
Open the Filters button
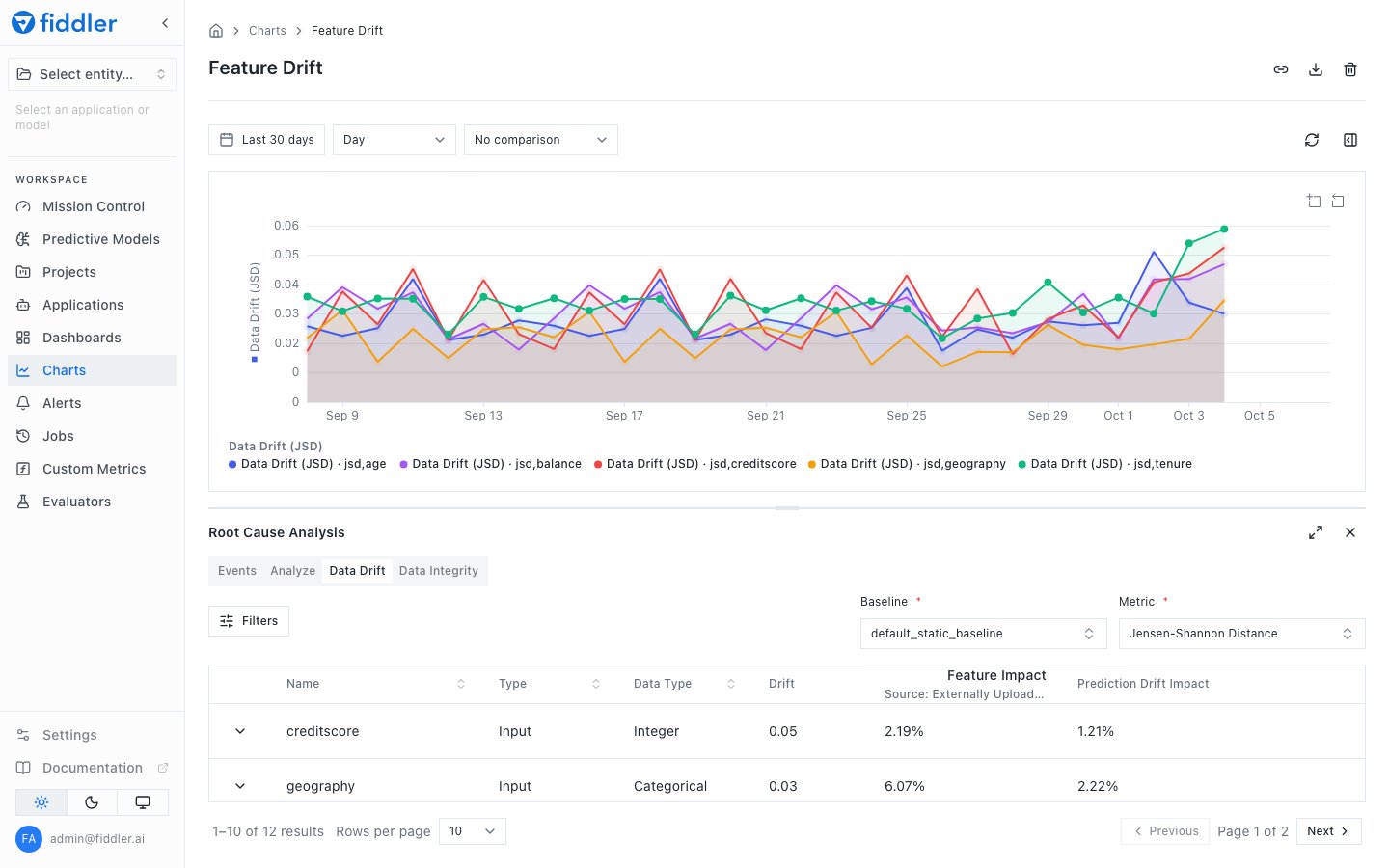point(249,621)
